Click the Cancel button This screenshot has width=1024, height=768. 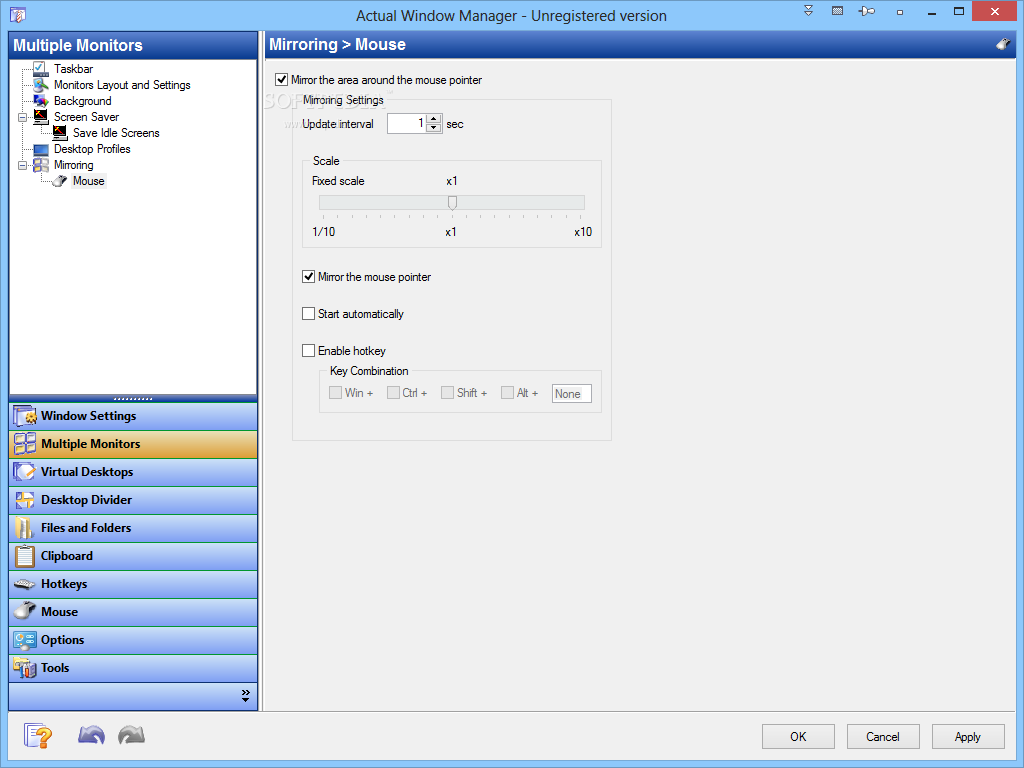[883, 737]
